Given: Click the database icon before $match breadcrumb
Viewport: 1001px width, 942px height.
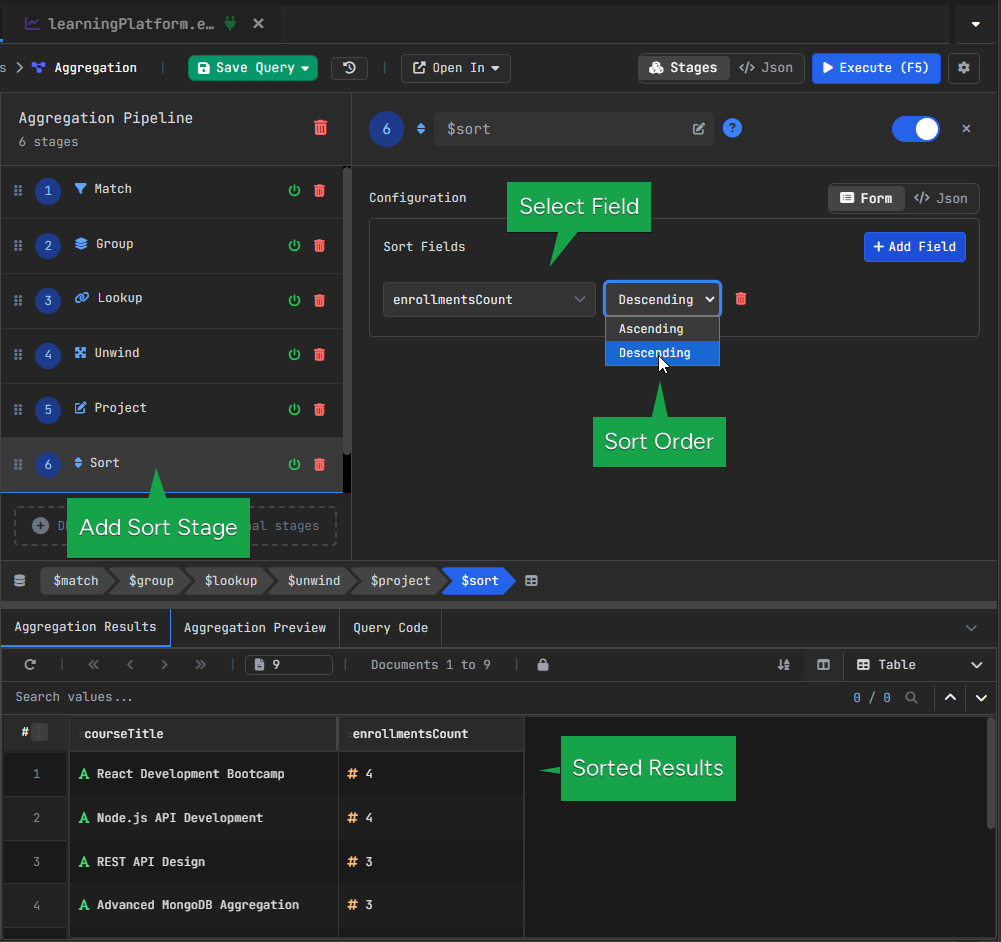Looking at the screenshot, I should 20,580.
